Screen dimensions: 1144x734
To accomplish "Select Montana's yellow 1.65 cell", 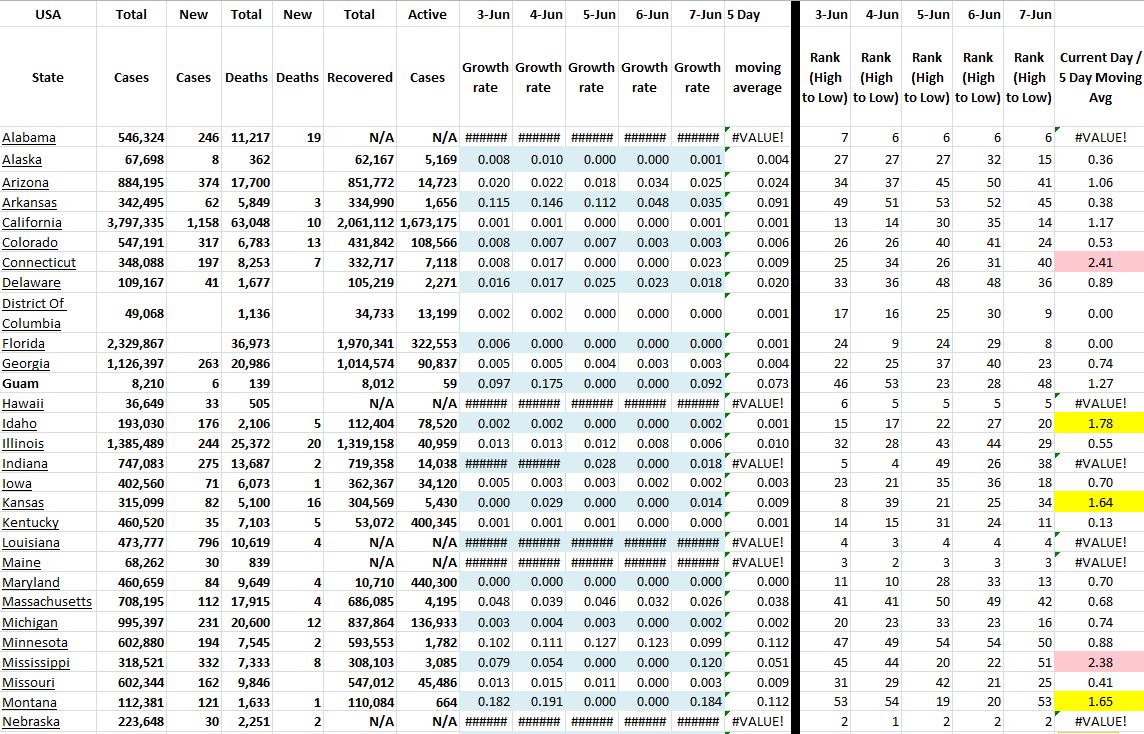I will 1099,702.
